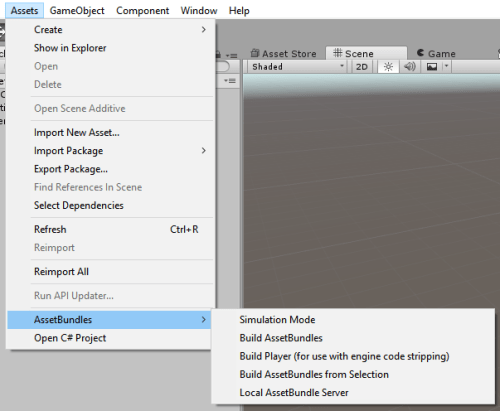The image size is (500, 411).
Task: Switch to the Asset Store tab
Action: [284, 53]
